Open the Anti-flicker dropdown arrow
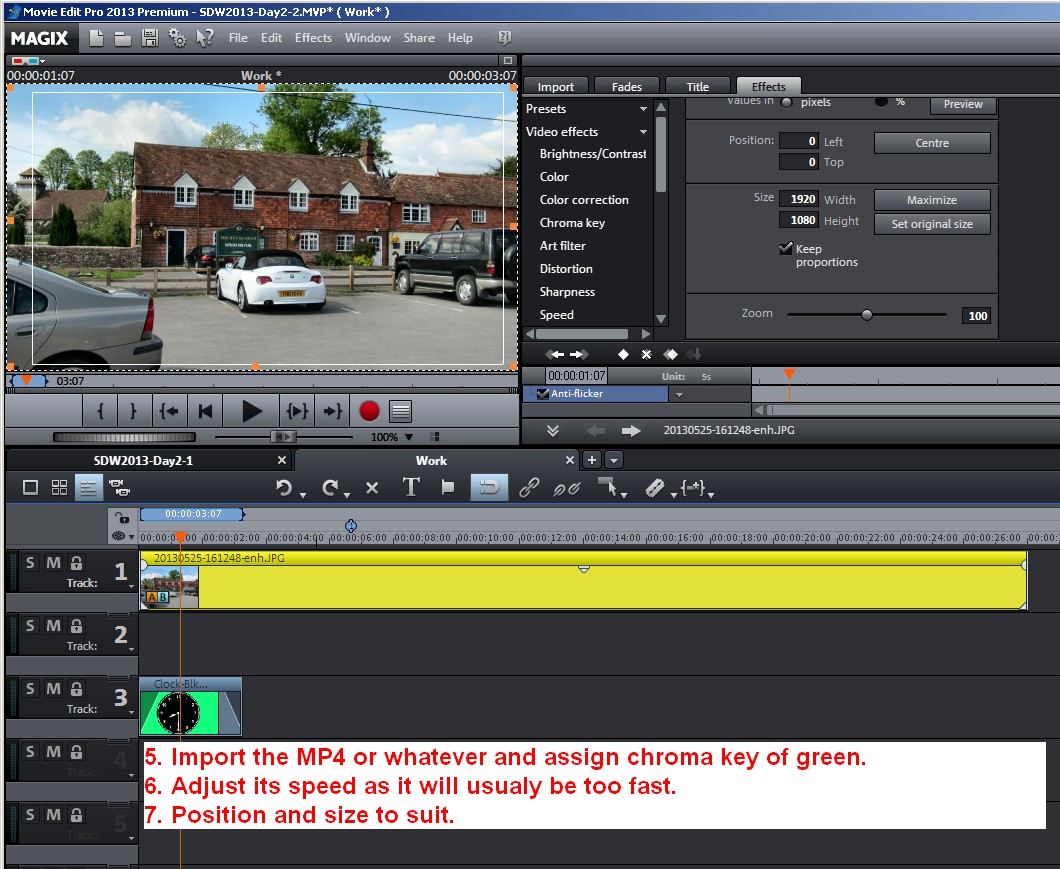The width and height of the screenshot is (1060, 869). (x=679, y=394)
